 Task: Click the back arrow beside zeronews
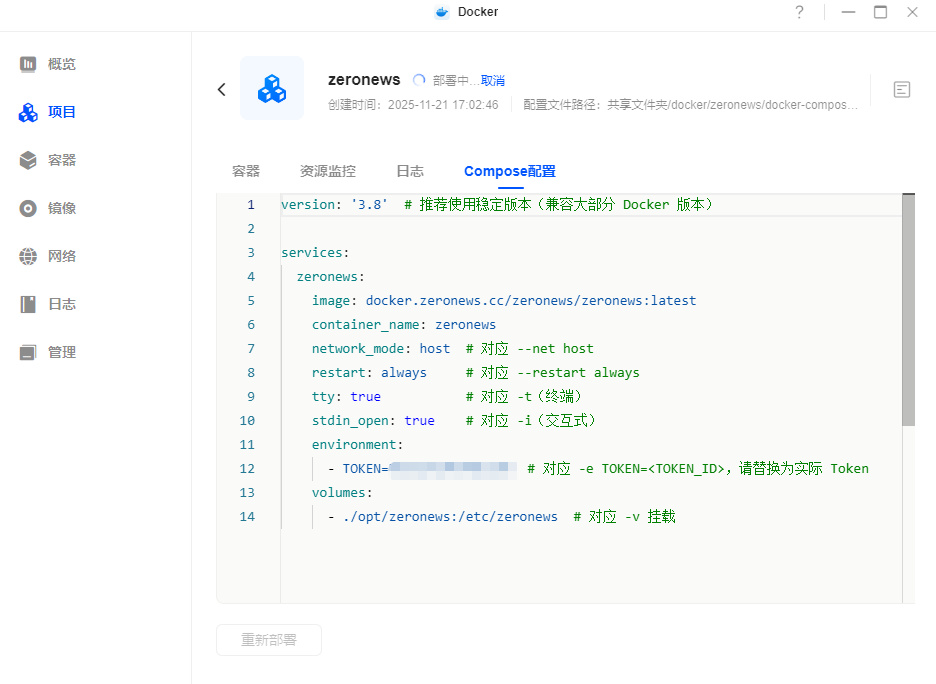click(x=222, y=89)
